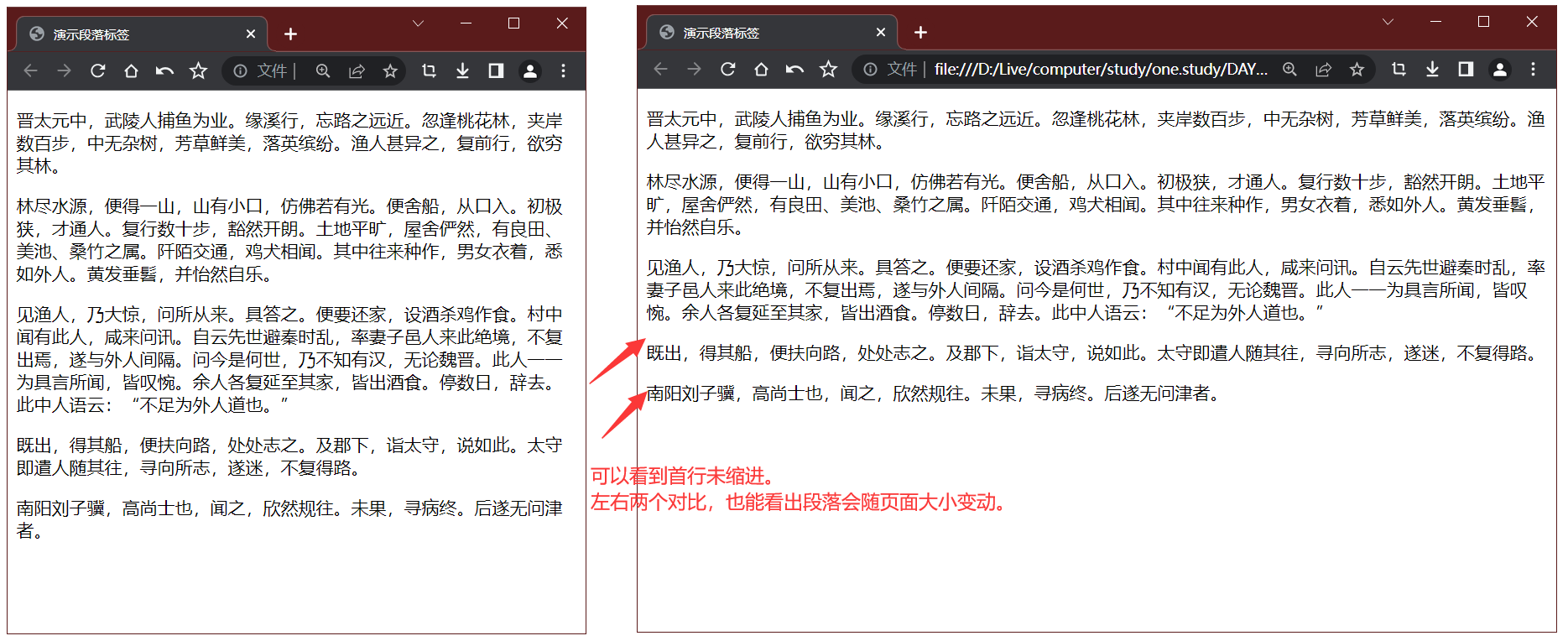Expand tab search chevron in left window
Screen dimensions: 1568x641
(418, 23)
